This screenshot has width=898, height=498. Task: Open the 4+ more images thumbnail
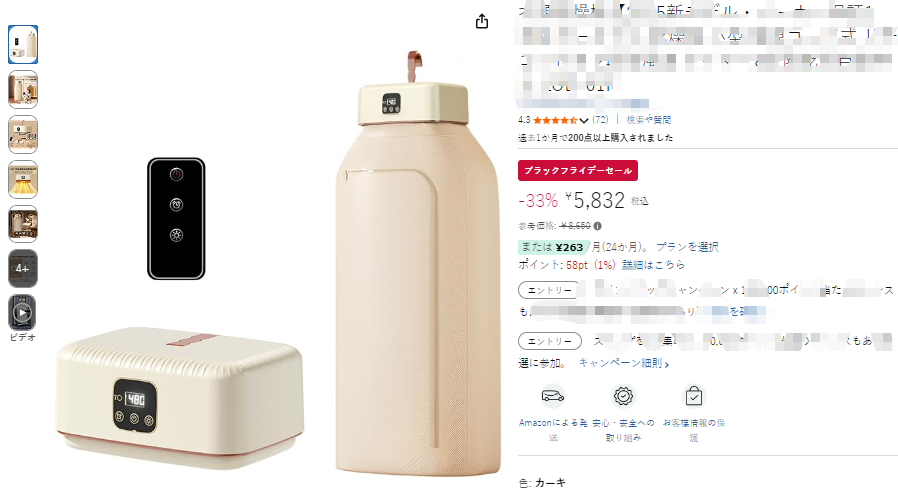pos(23,268)
